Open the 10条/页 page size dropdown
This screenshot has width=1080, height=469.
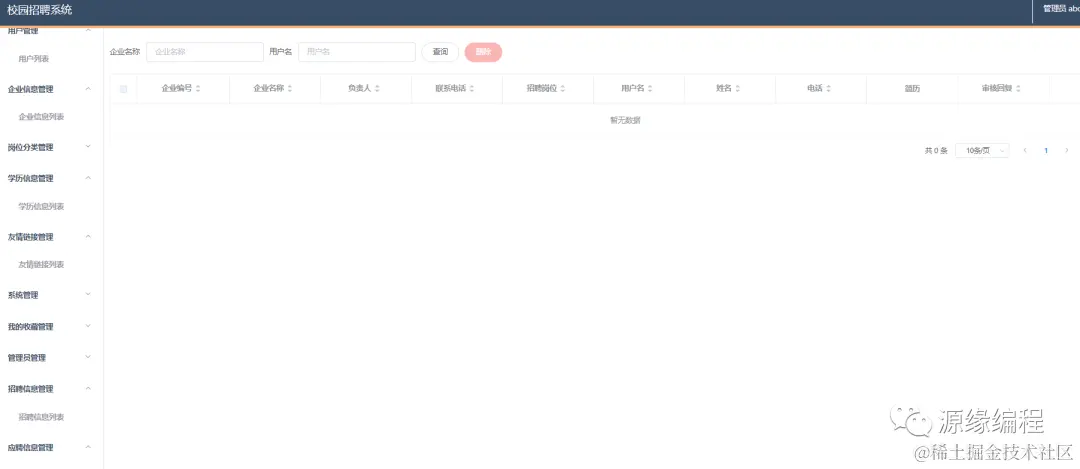[982, 150]
